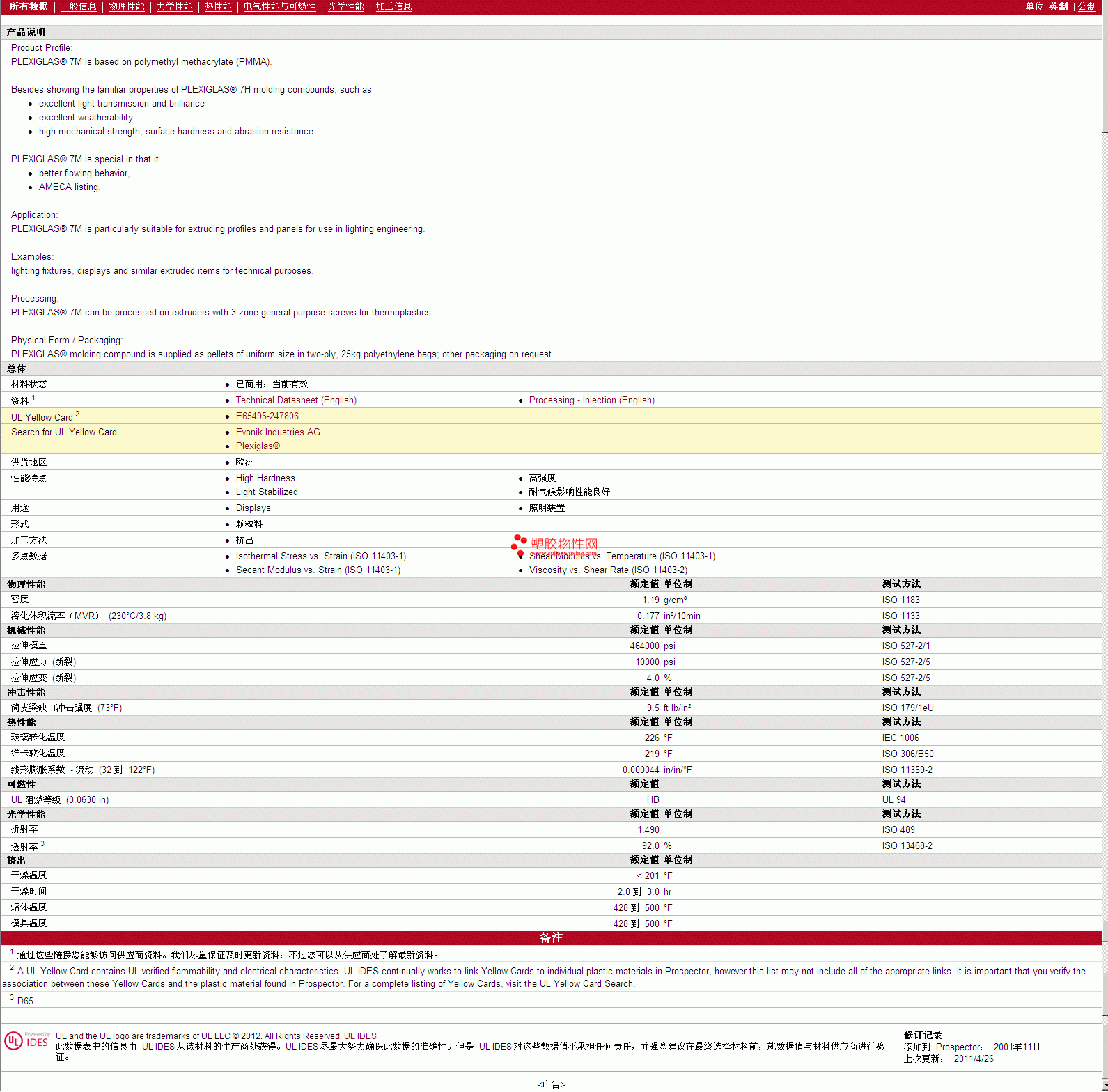Viewport: 1108px width, 1092px height.
Task: Click the tensile modulus value '464000'
Action: tap(645, 646)
